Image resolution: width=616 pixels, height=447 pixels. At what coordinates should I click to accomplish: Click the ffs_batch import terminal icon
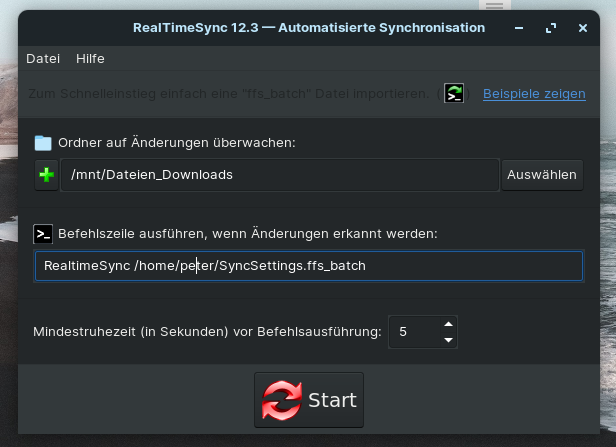click(454, 93)
